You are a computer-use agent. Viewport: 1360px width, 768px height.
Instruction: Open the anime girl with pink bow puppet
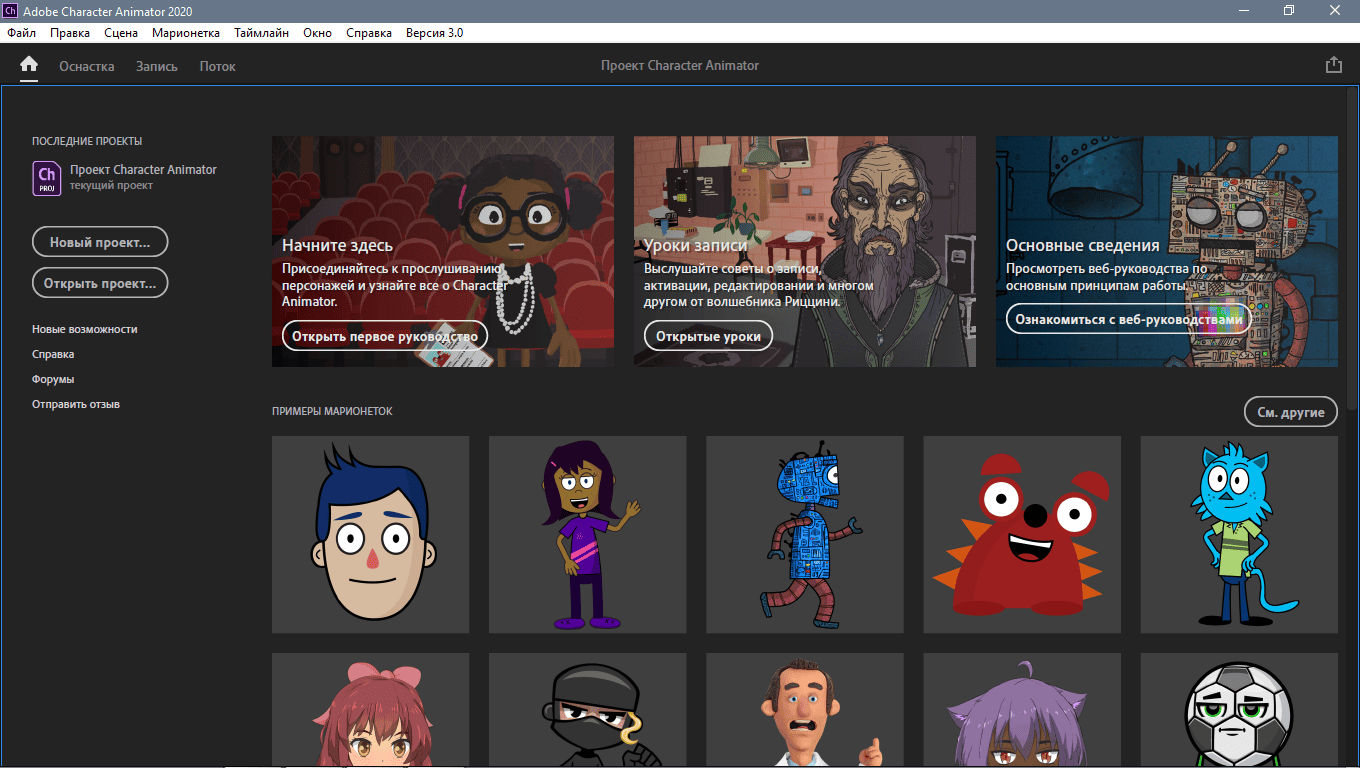370,710
